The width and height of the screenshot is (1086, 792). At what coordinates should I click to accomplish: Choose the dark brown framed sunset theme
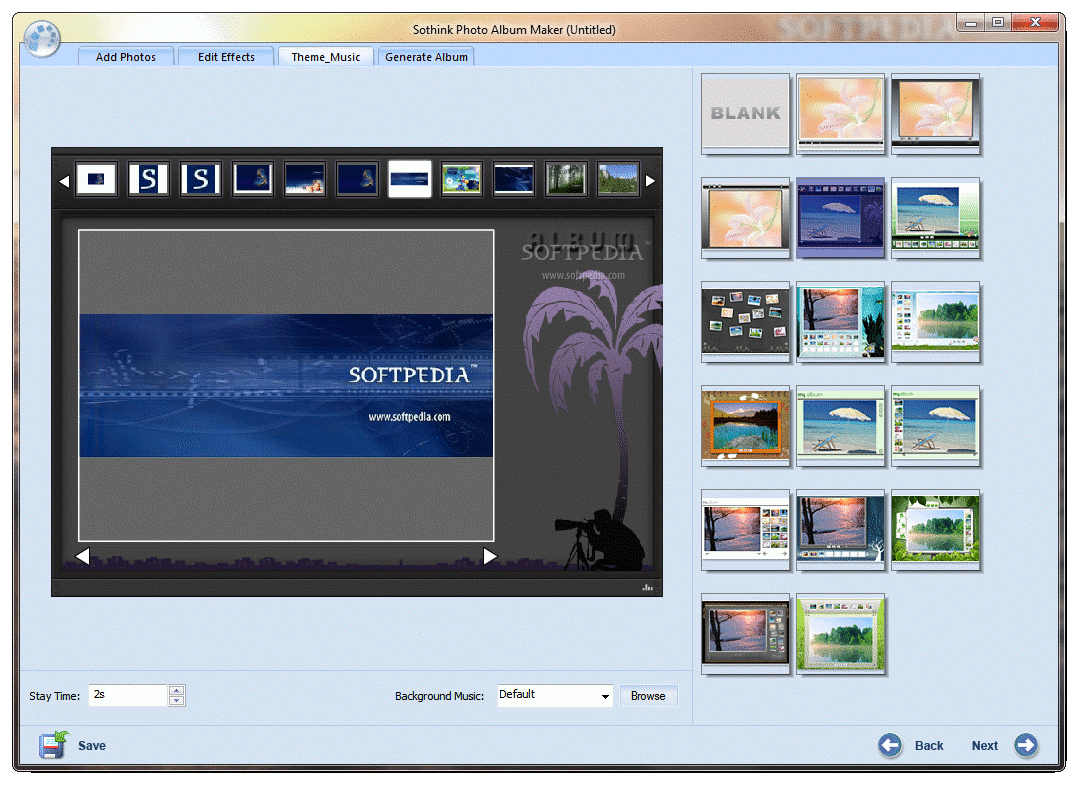[x=745, y=633]
